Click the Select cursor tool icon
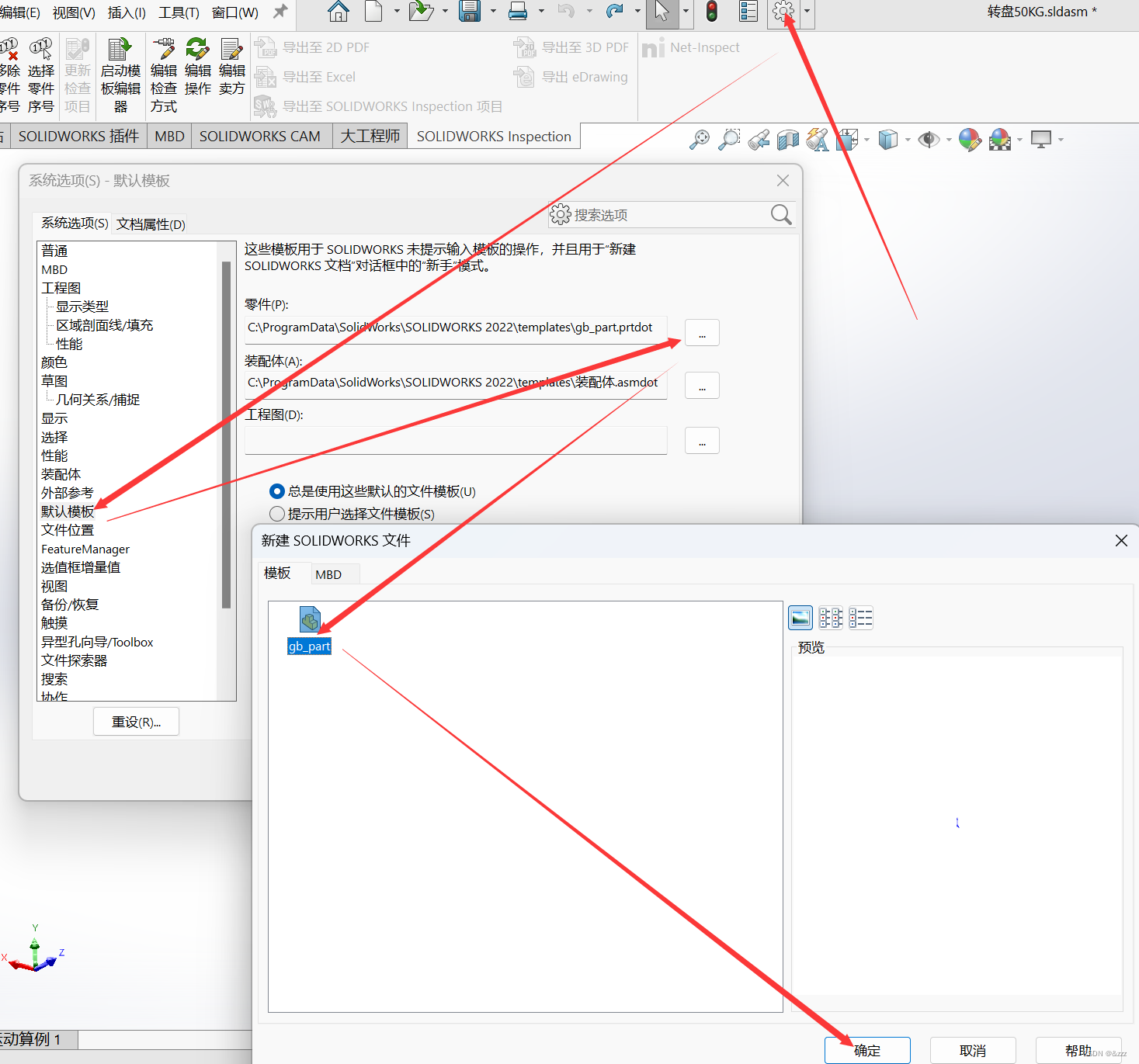This screenshot has height=1064, width=1139. click(662, 12)
